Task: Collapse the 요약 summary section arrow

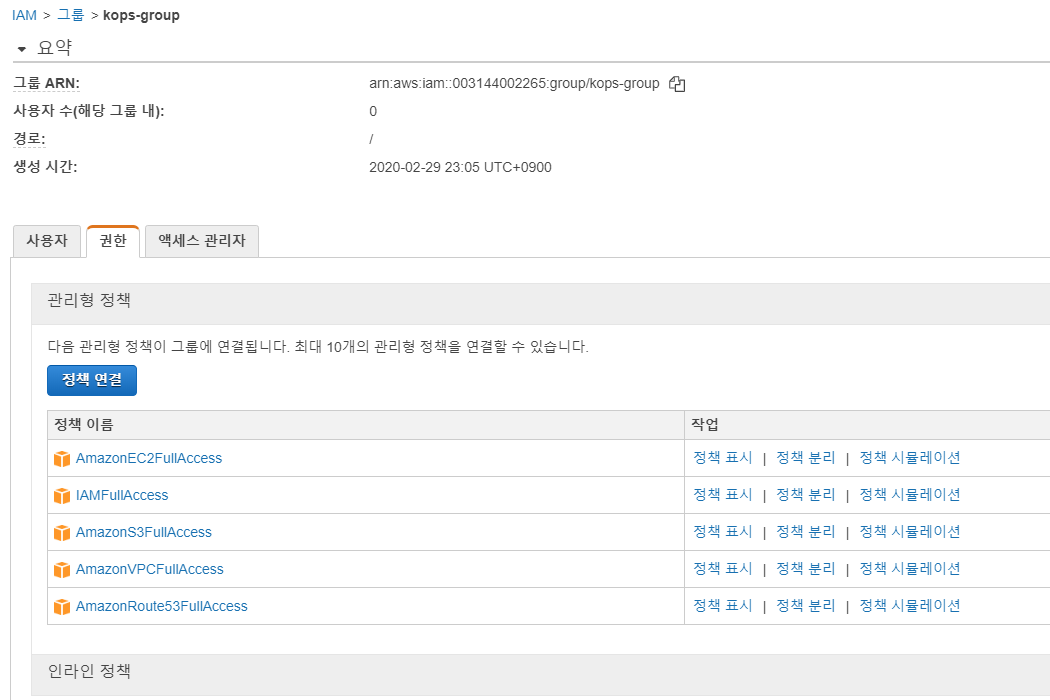Action: 21,49
